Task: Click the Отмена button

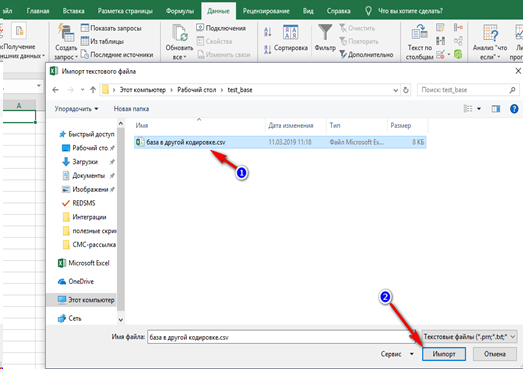Action: point(495,354)
